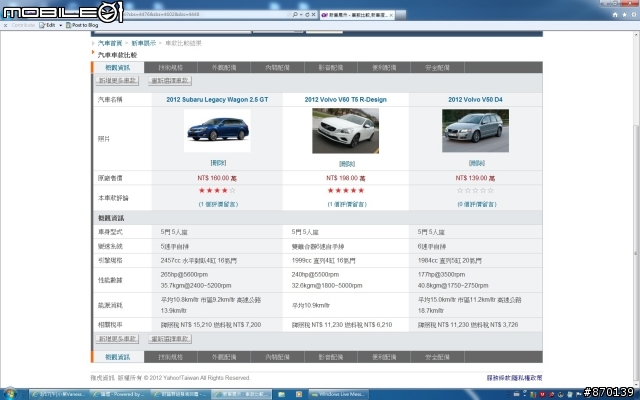Open 2012 Subaru Legacy Wagon 2.5 GT link
Screen dimensions: 640x400
click(x=217, y=100)
